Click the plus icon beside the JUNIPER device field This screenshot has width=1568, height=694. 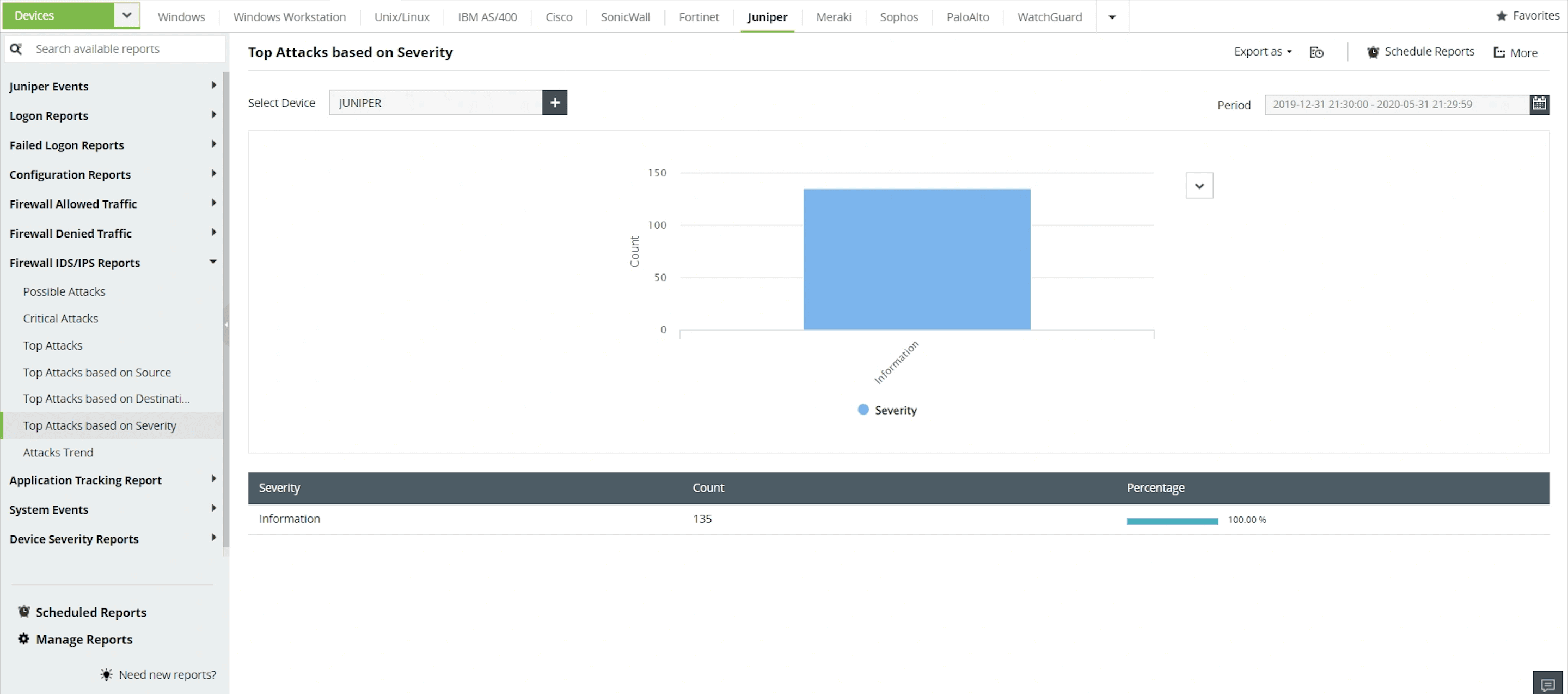tap(555, 103)
